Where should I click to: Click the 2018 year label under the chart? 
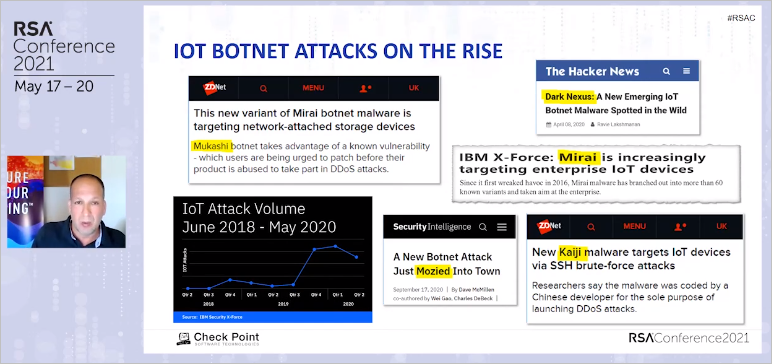click(209, 305)
